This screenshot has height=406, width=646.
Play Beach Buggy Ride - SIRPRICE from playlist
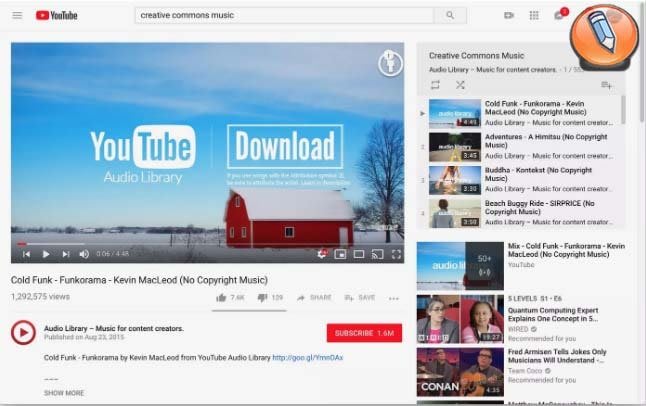(x=520, y=213)
